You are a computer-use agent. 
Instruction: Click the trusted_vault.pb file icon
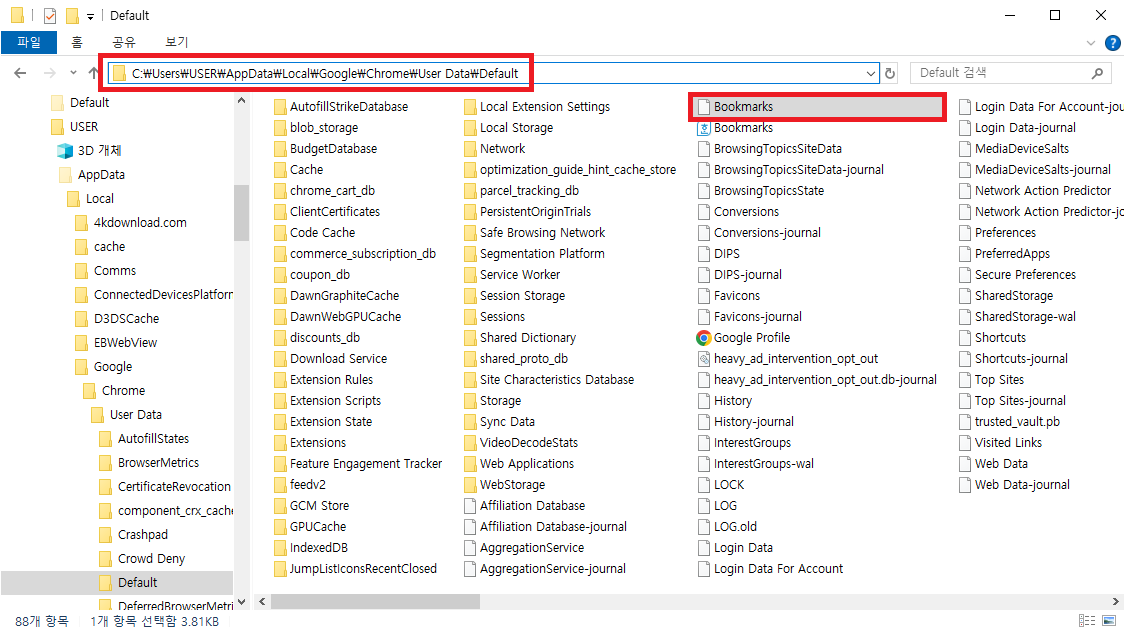[x=965, y=422]
